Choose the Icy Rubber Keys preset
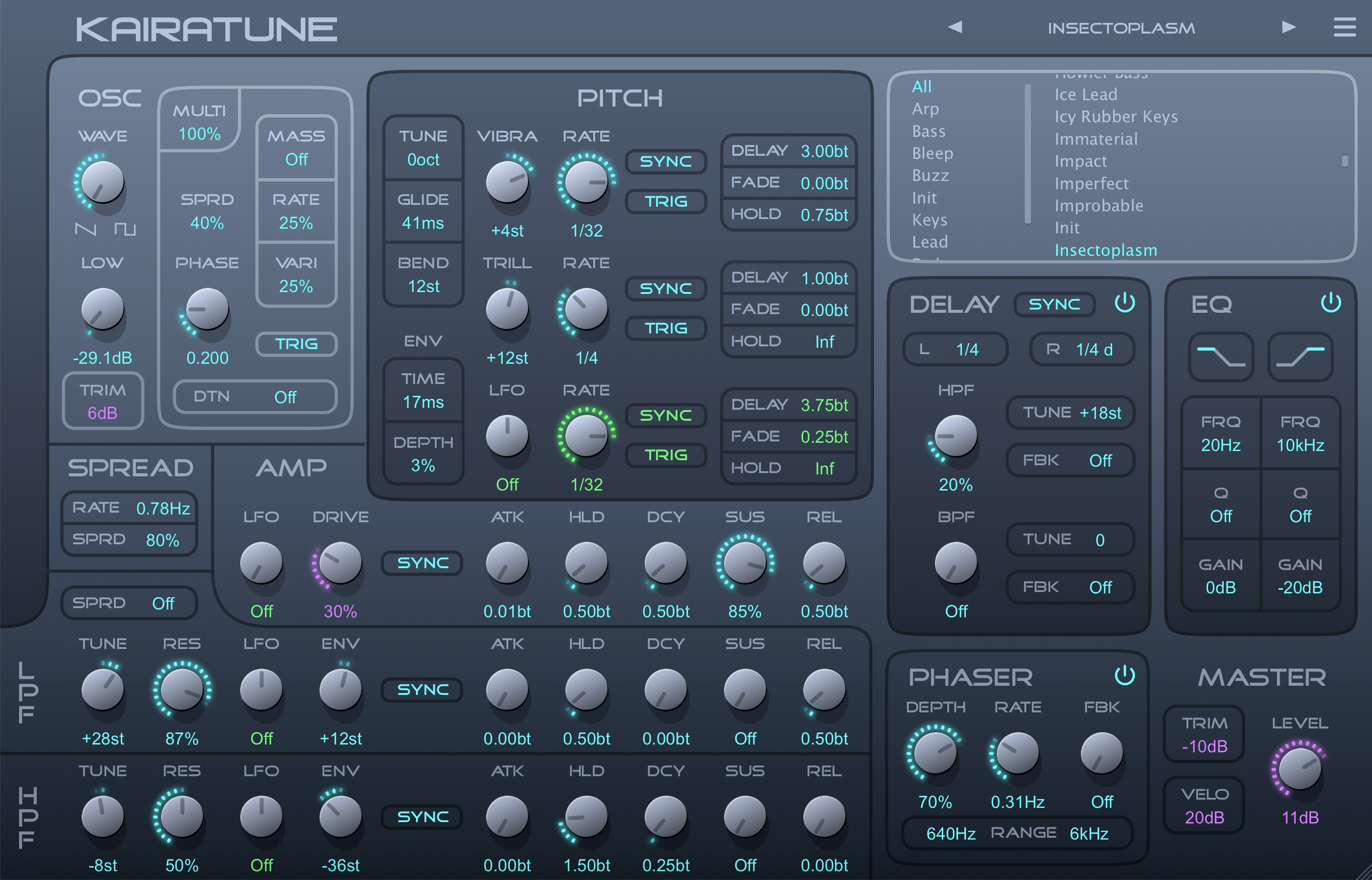 point(1115,117)
